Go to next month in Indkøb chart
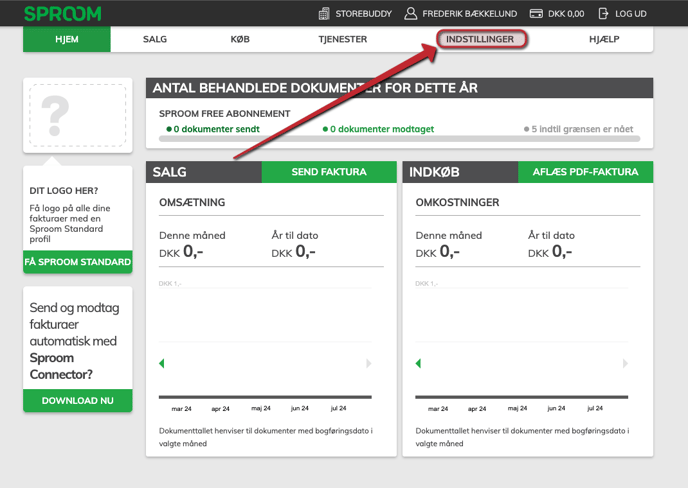This screenshot has width=688, height=488. 625,363
